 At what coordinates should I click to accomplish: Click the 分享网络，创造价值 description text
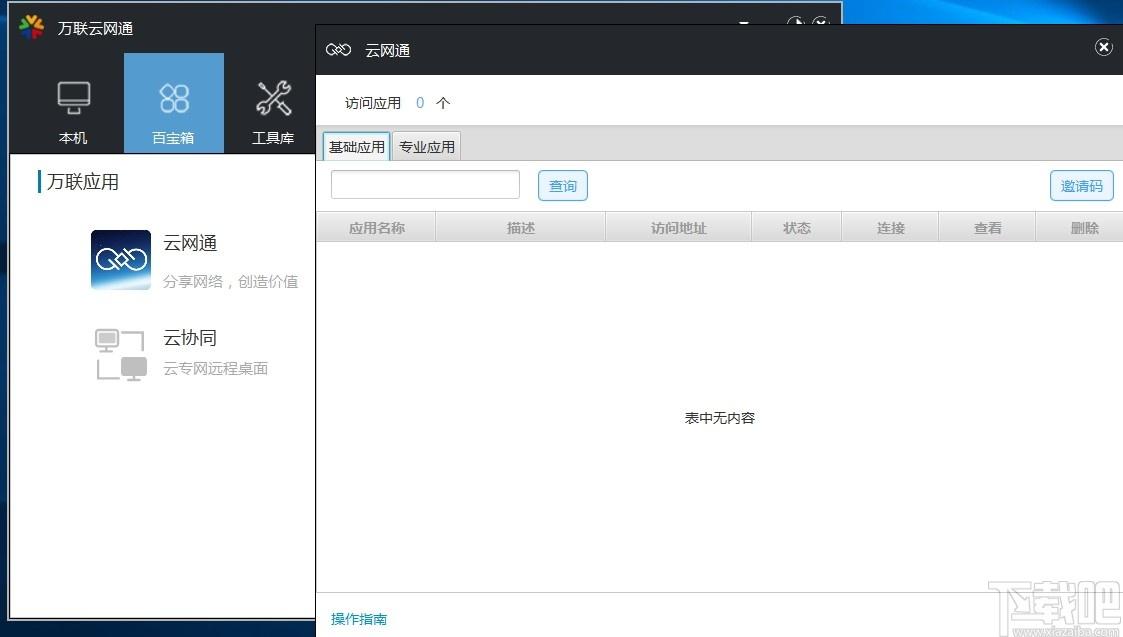tap(231, 282)
